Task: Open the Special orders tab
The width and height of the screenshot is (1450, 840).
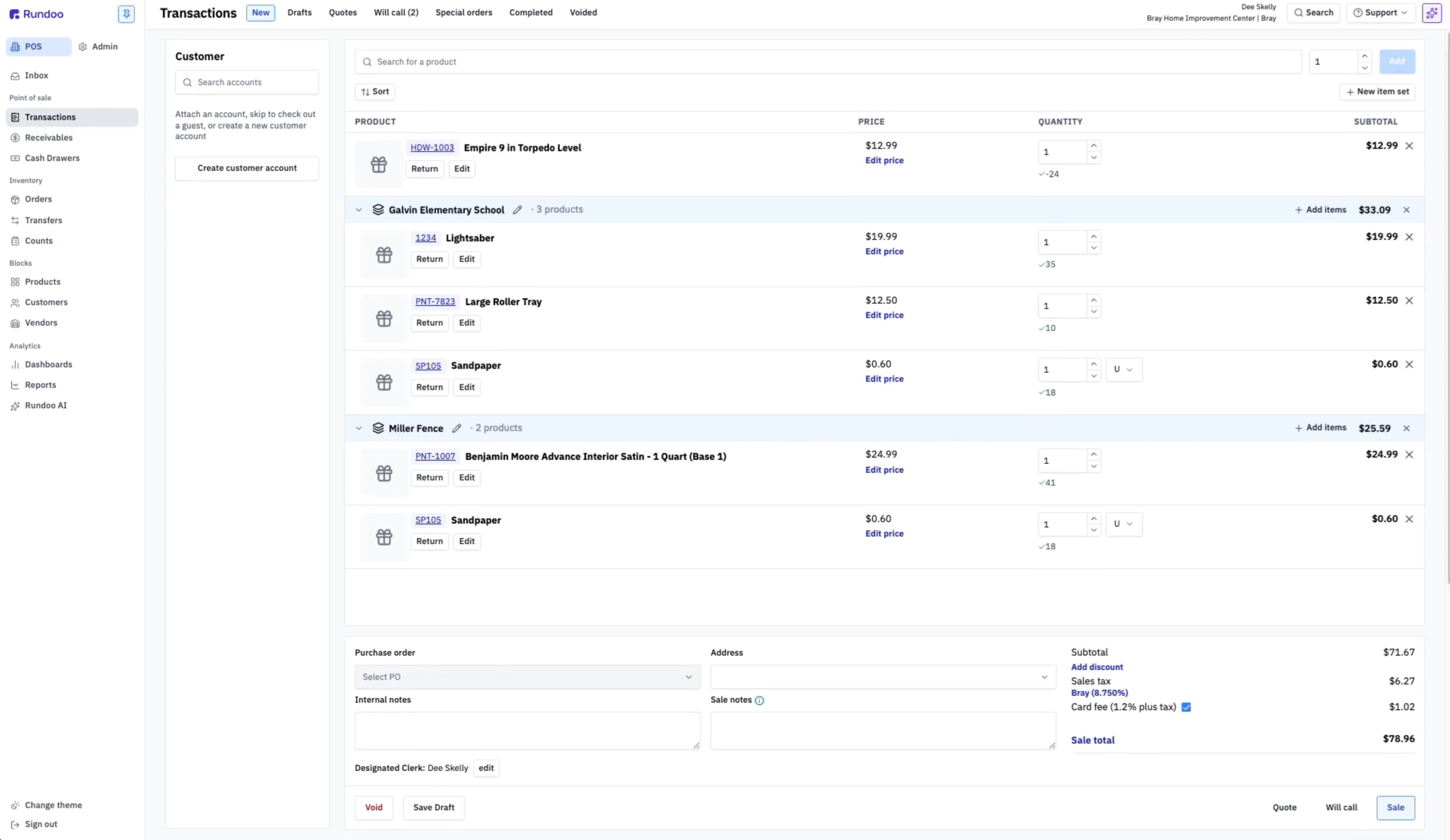Action: (x=463, y=13)
